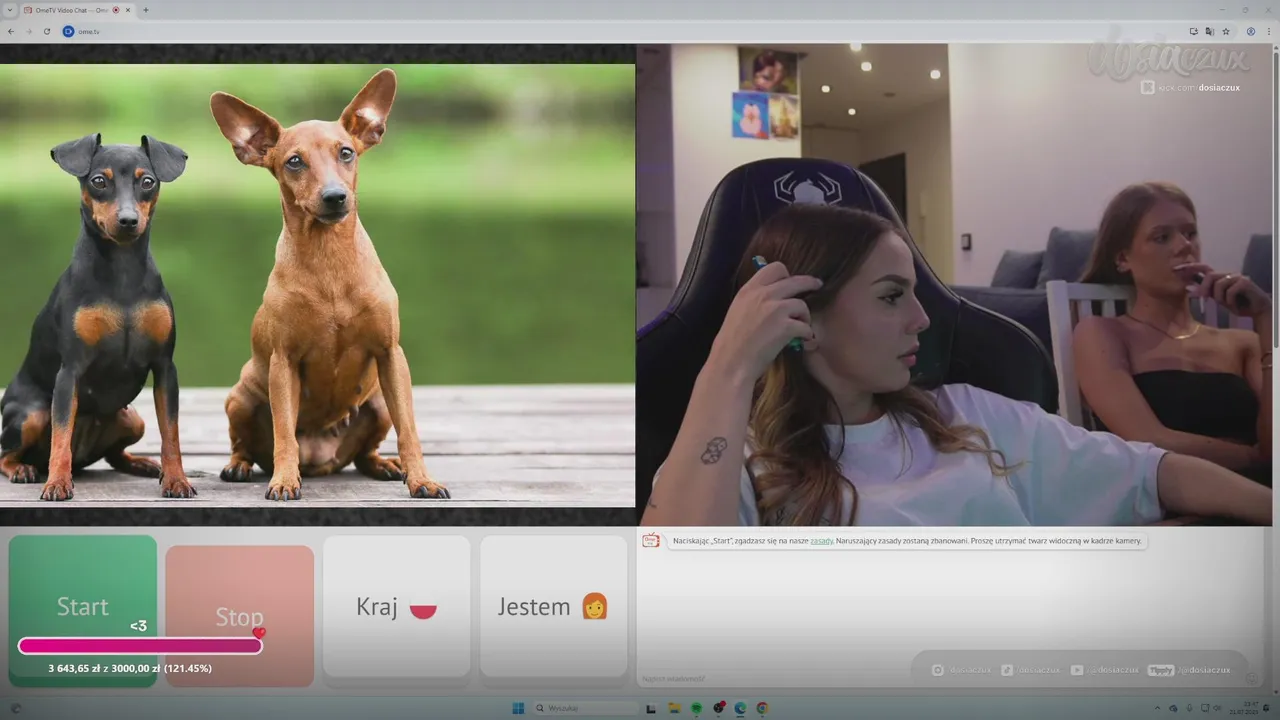Open File Explorer from the taskbar

click(674, 708)
